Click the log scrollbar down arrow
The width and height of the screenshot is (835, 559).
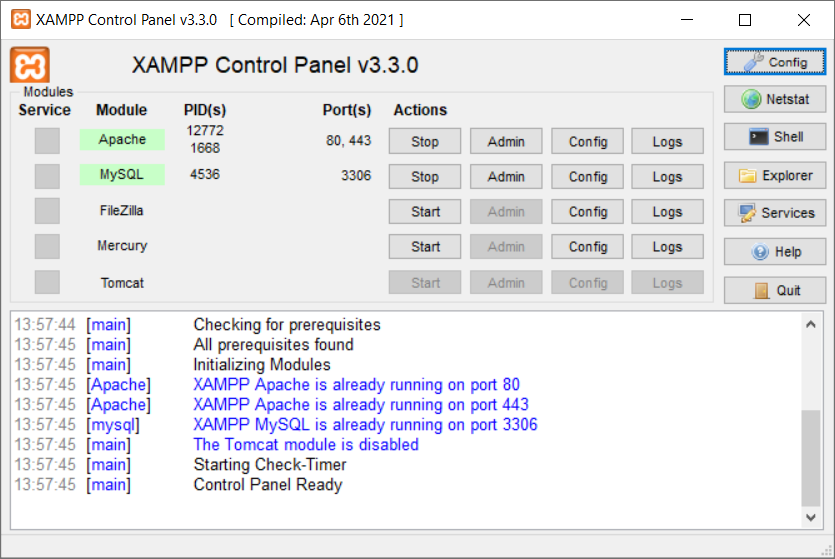click(811, 517)
